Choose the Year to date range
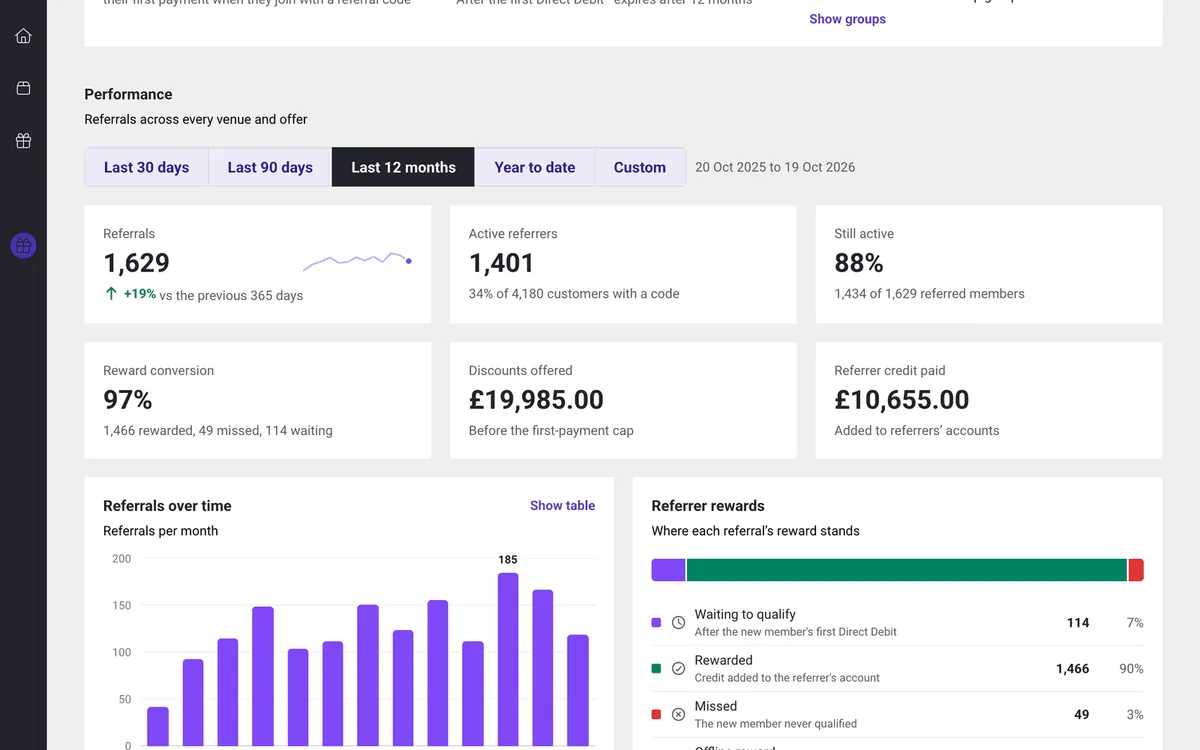Viewport: 1200px width, 750px height. pos(535,167)
